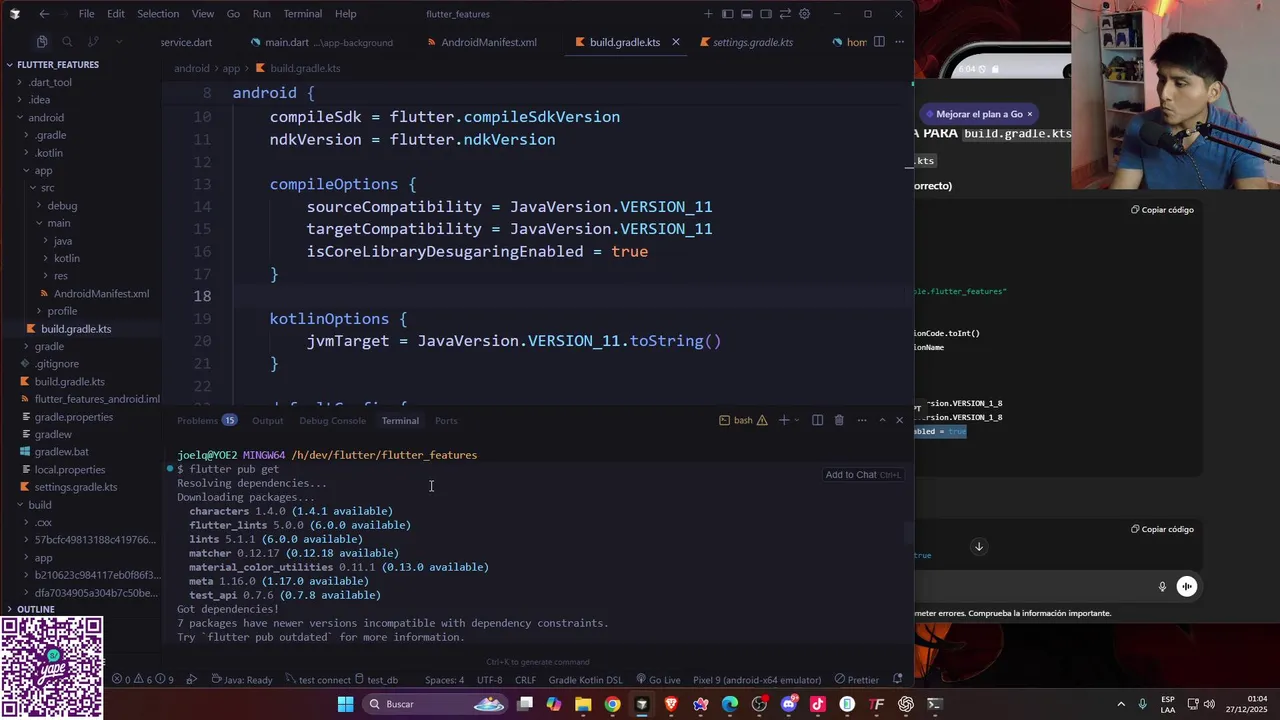Expand the .cxx folder under build

point(43,522)
